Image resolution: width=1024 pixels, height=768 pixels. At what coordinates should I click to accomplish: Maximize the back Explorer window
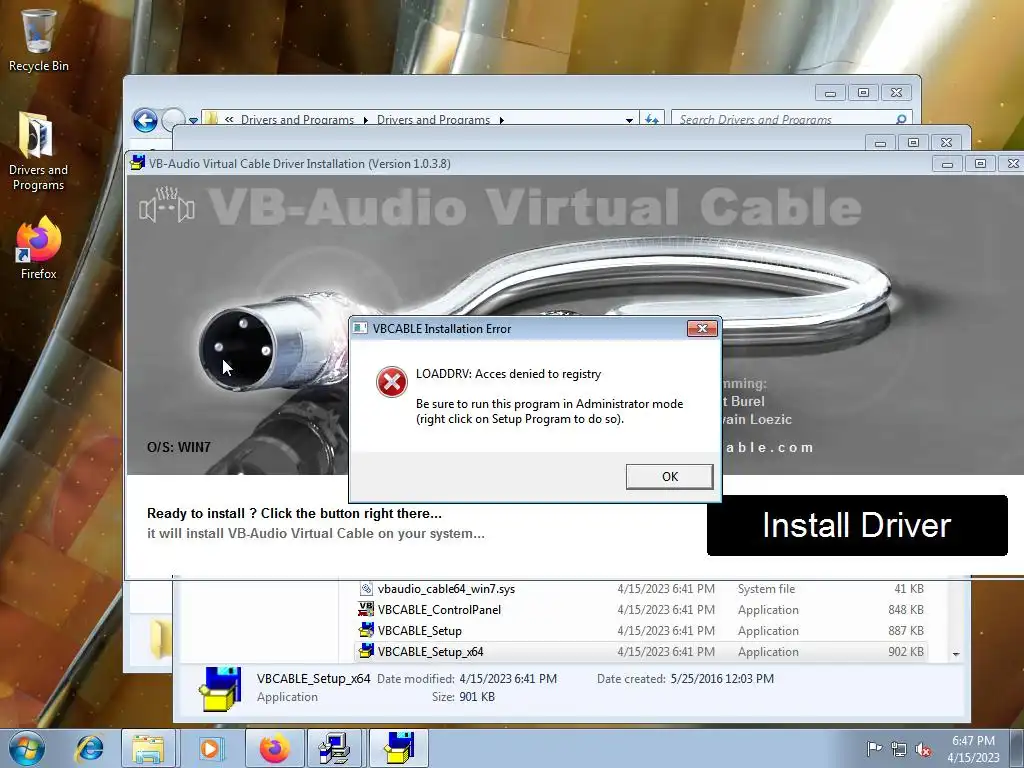pos(863,93)
